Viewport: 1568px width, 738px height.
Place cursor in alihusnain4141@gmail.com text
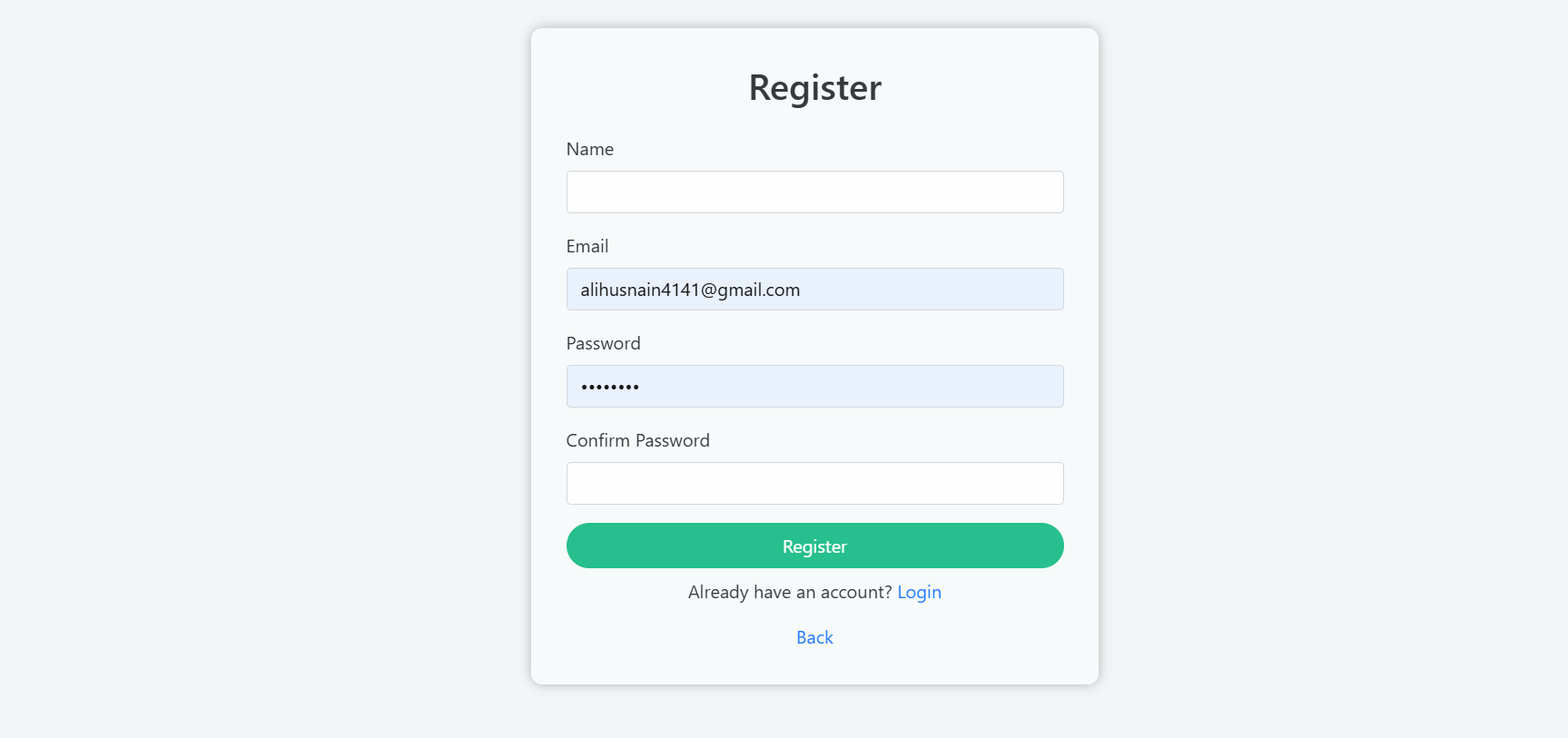coord(690,290)
